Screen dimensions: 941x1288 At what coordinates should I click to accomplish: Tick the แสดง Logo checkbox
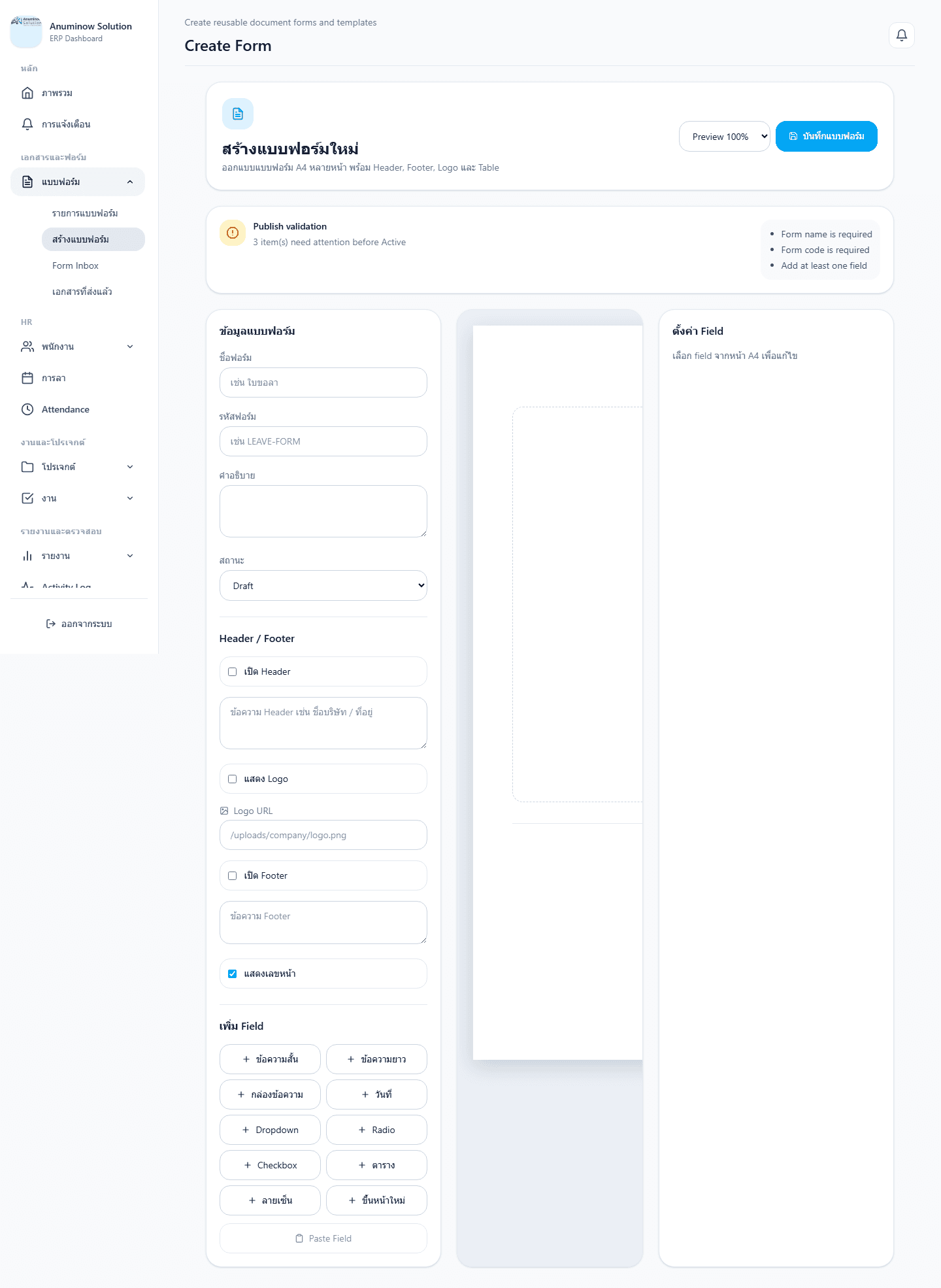pos(232,779)
